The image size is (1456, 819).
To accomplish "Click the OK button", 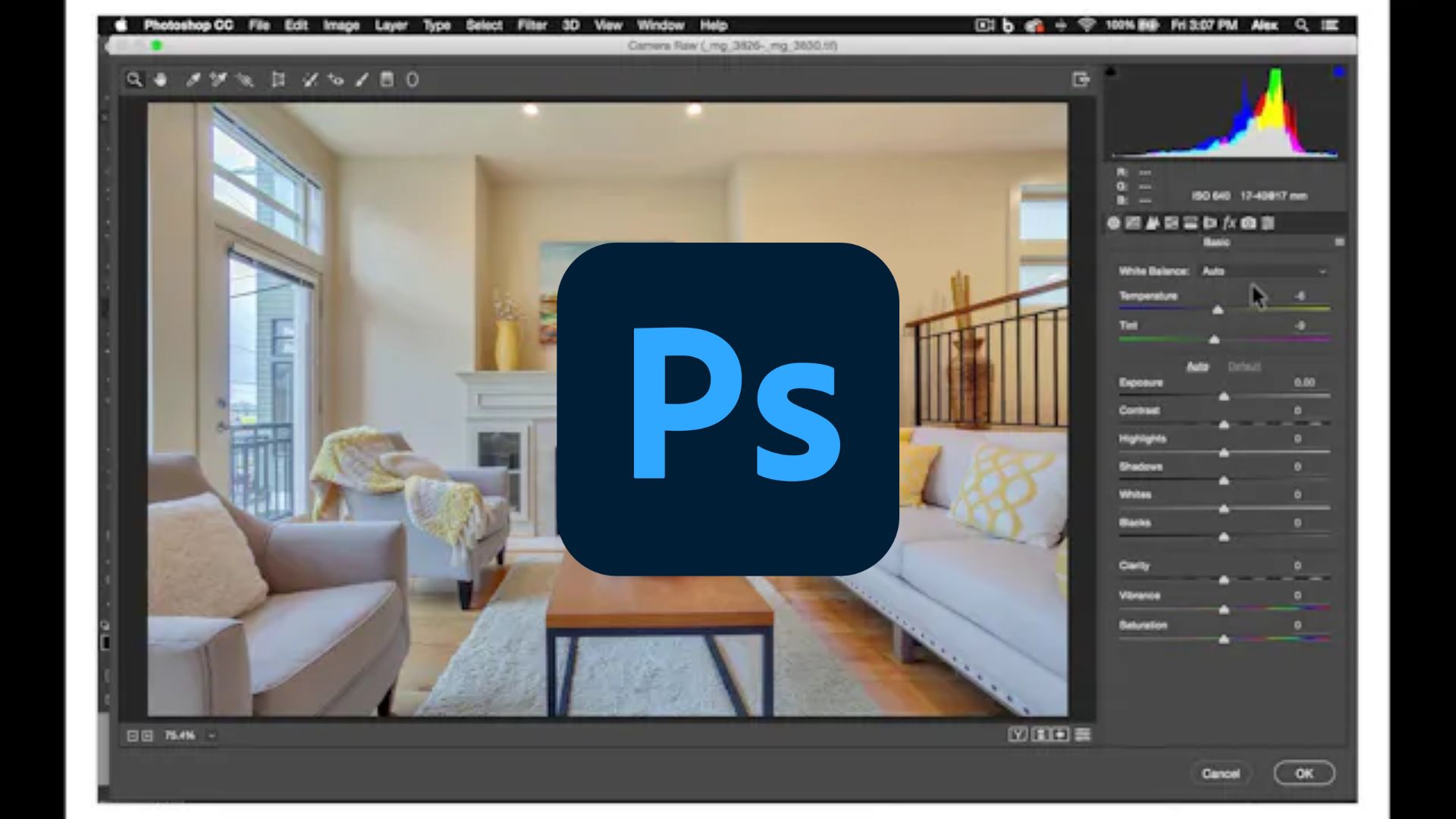I will [x=1303, y=773].
